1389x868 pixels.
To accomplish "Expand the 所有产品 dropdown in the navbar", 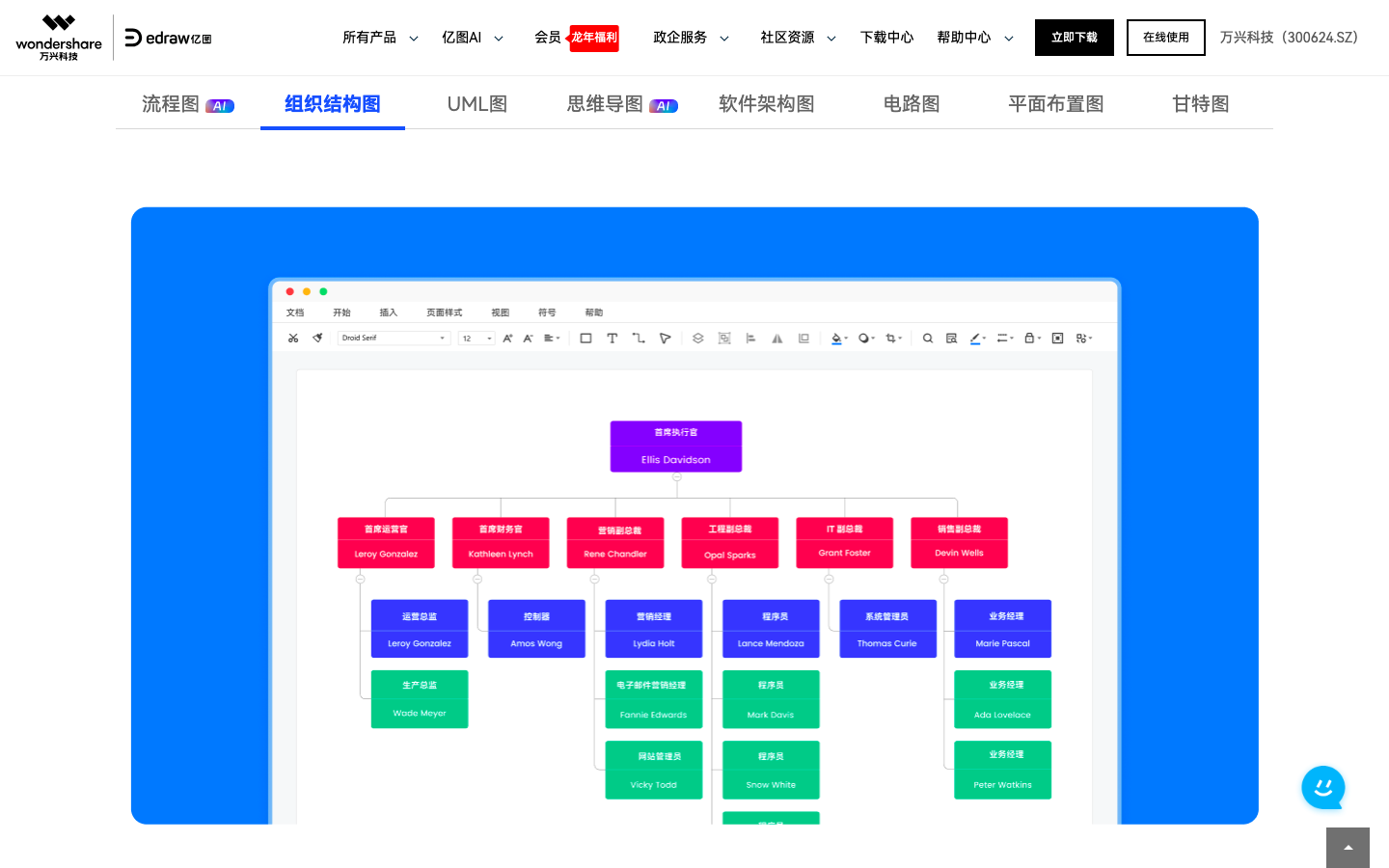I will [380, 37].
